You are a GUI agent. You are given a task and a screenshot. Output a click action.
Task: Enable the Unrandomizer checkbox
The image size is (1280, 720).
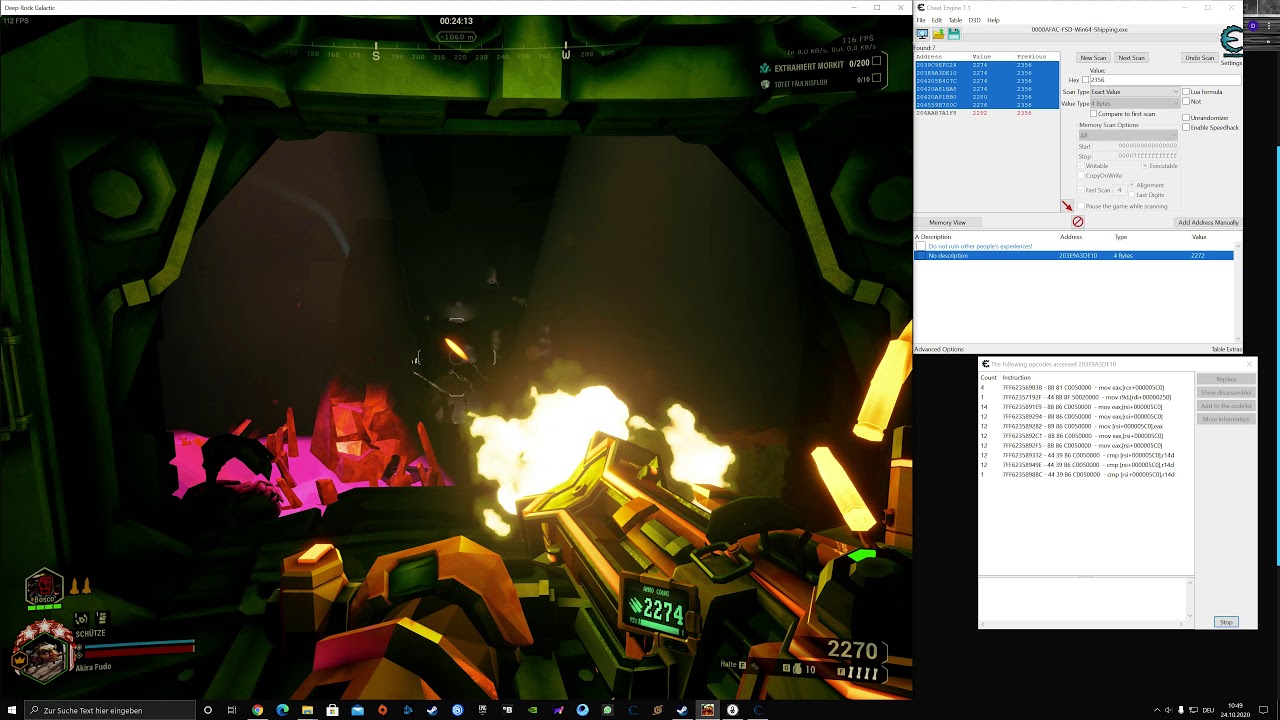(x=1186, y=118)
